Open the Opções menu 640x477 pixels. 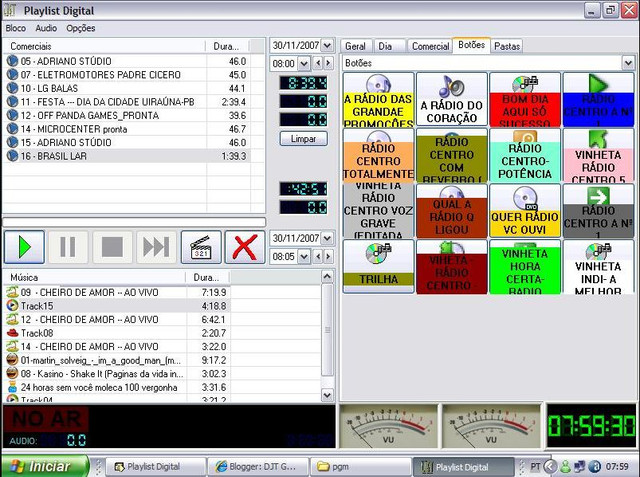click(81, 28)
